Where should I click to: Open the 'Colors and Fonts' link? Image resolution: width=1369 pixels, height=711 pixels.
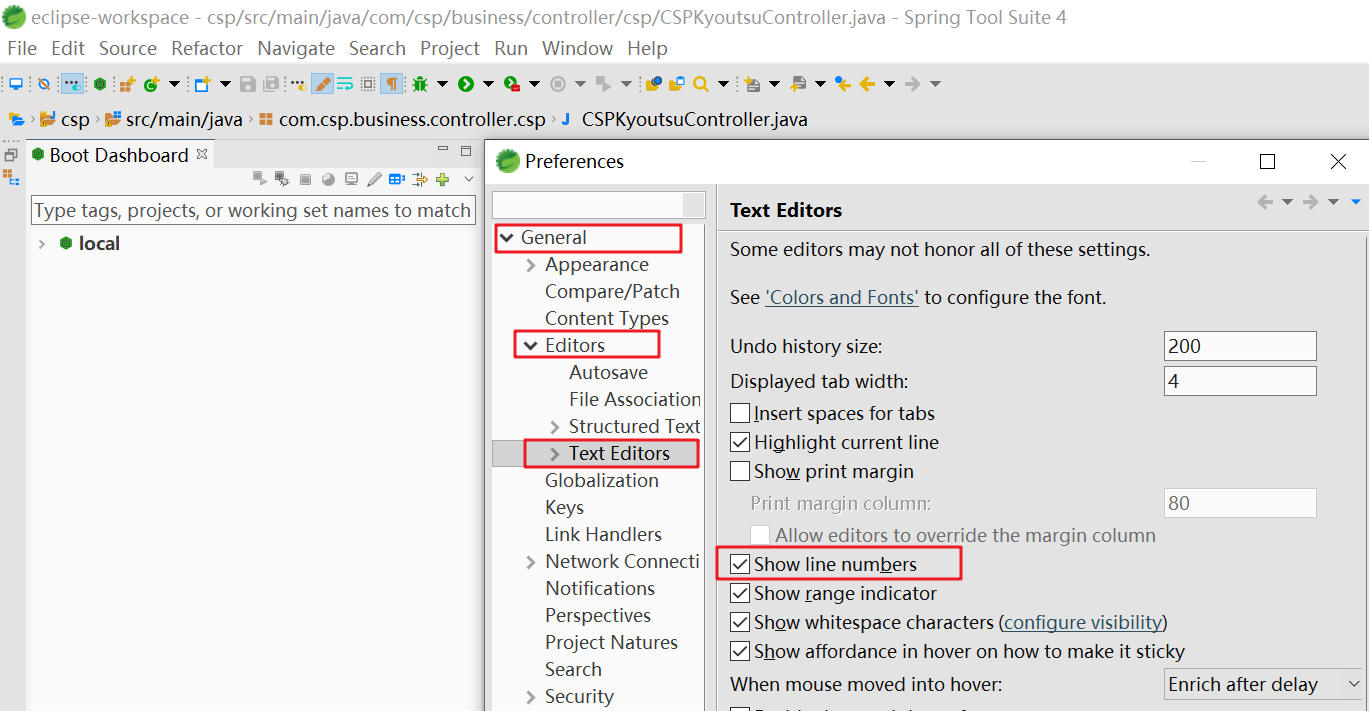[x=842, y=297]
